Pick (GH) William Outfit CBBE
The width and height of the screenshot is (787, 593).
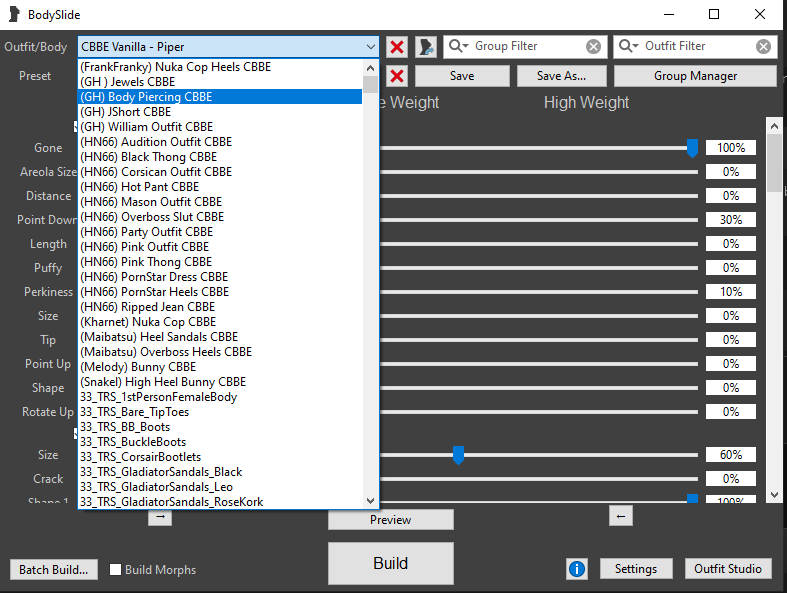tap(220, 127)
